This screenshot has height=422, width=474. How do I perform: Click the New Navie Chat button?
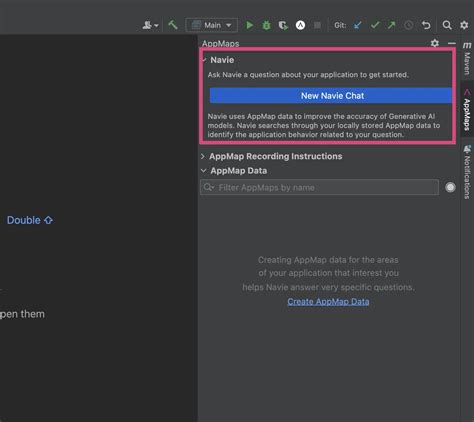click(x=331, y=96)
